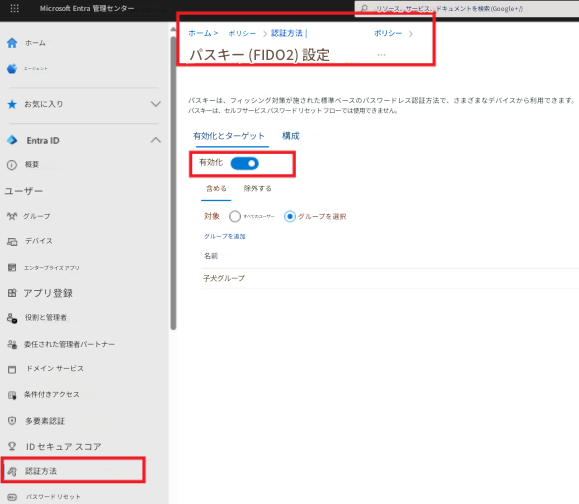Click the sidebar vertical scrollbar thumb

[x=173, y=182]
